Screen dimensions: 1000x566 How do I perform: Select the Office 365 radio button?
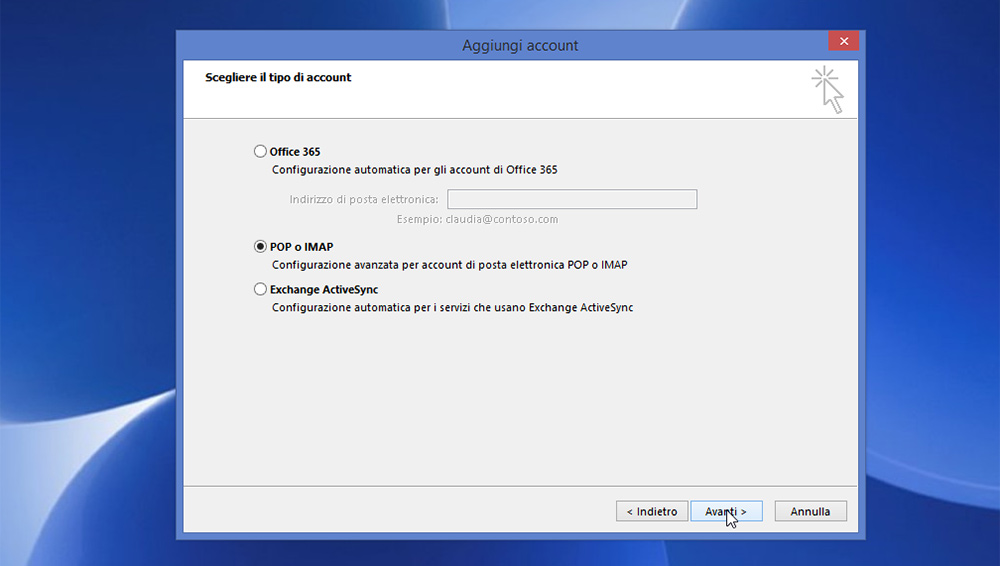click(260, 151)
